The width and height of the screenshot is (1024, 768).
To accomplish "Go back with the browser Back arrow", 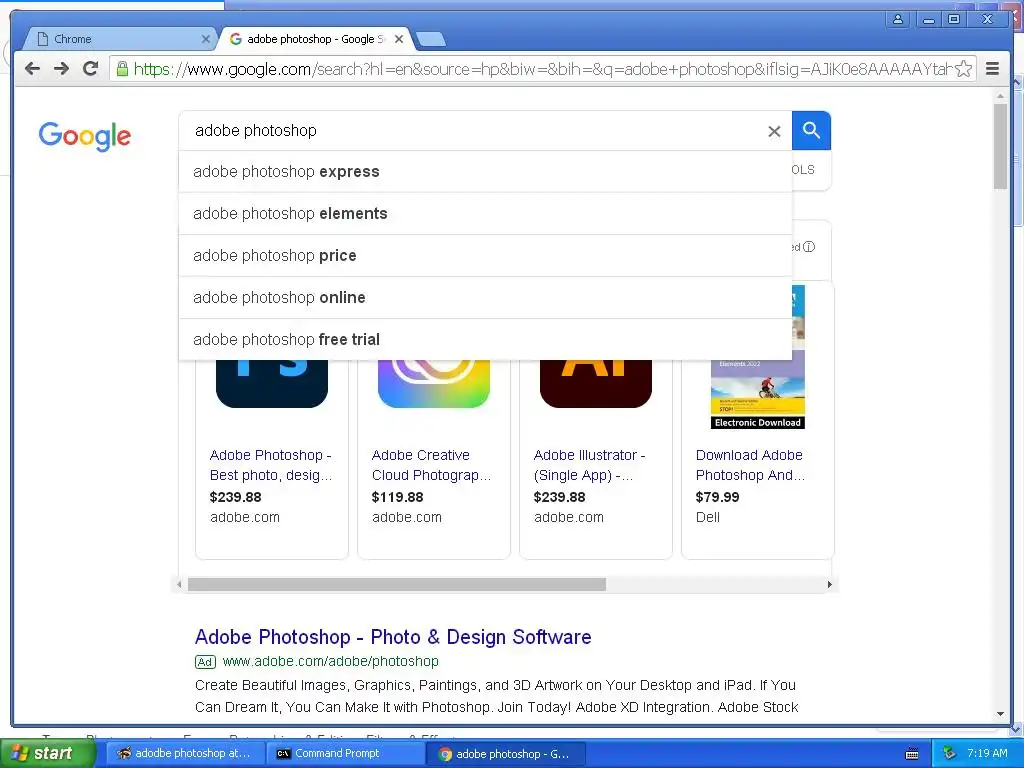I will click(x=33, y=69).
